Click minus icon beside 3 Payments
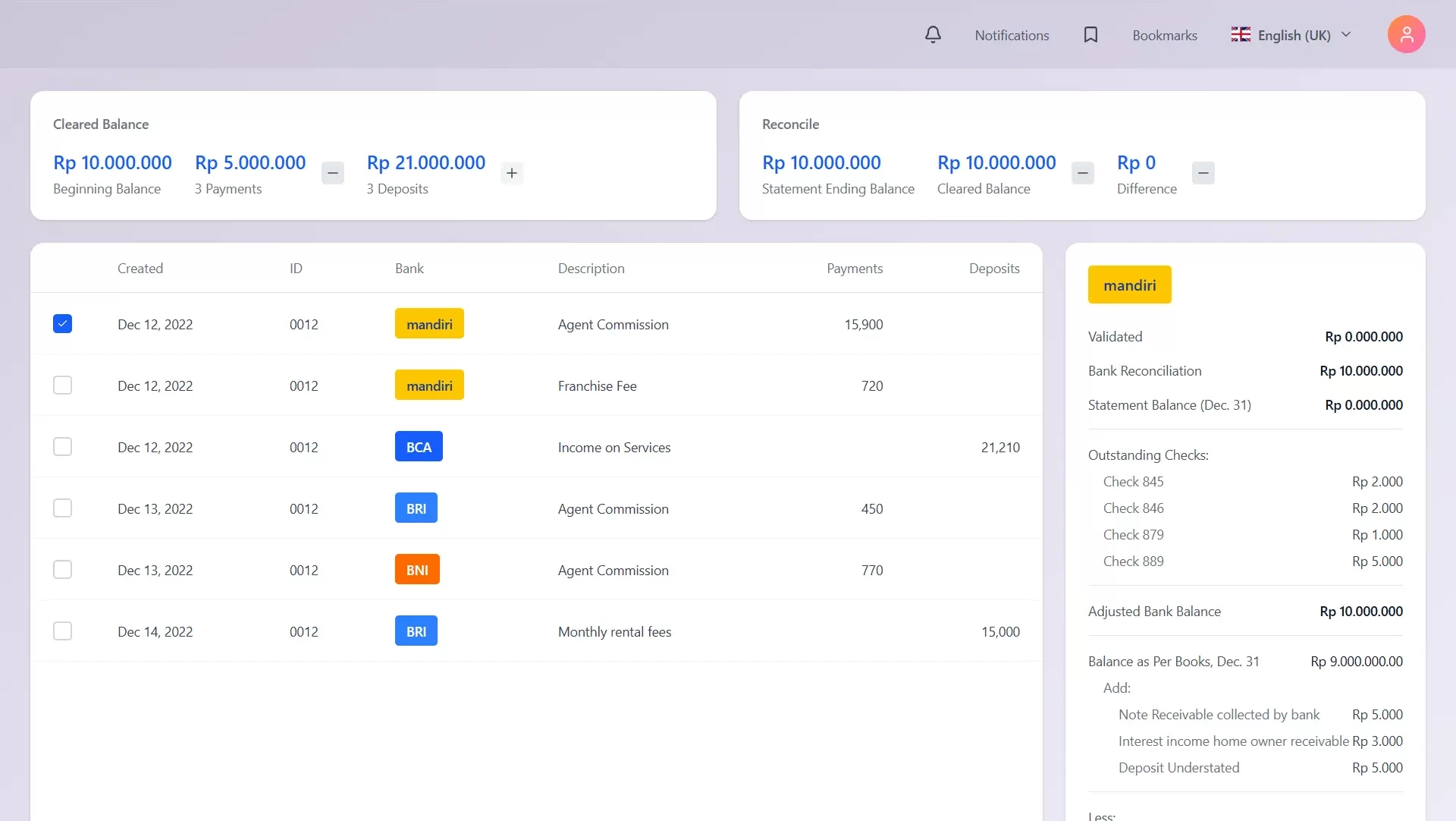Image resolution: width=1456 pixels, height=821 pixels. [x=332, y=173]
